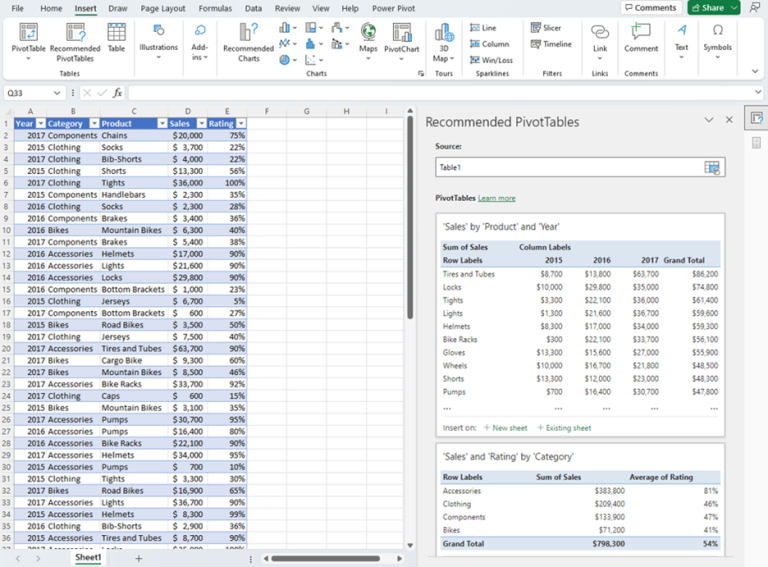Screen dimensions: 768x567
Task: Click the horizontal sheet scrollbar
Action: pos(326,559)
